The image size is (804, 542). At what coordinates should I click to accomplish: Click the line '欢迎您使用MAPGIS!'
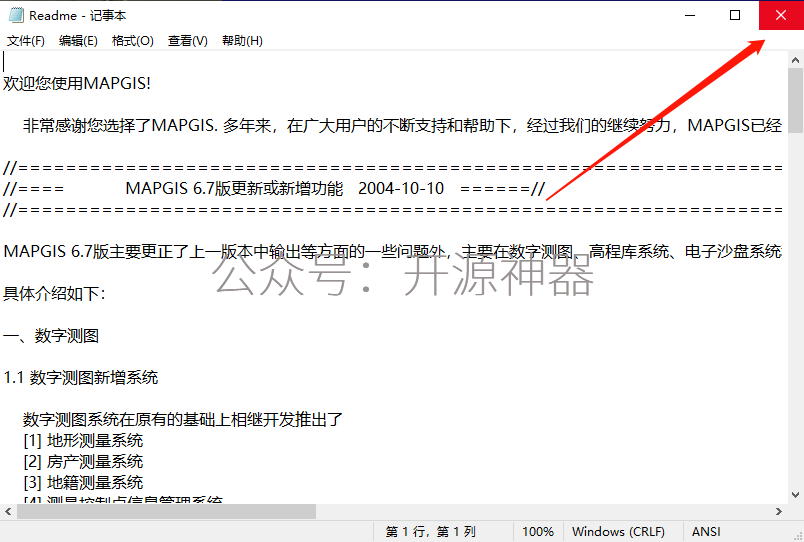point(77,83)
